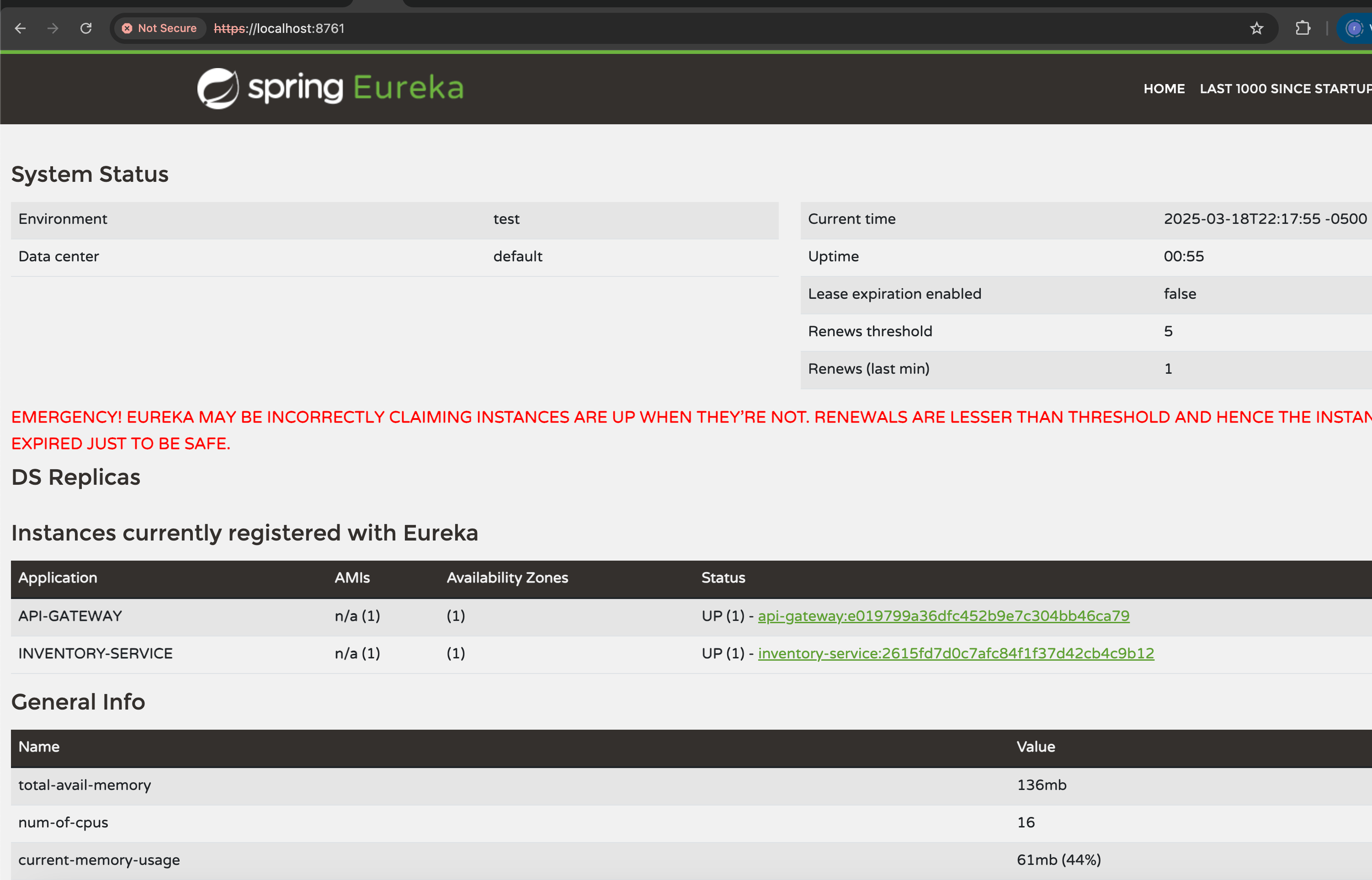
Task: Select the num-of-cpus row name
Action: tap(63, 822)
